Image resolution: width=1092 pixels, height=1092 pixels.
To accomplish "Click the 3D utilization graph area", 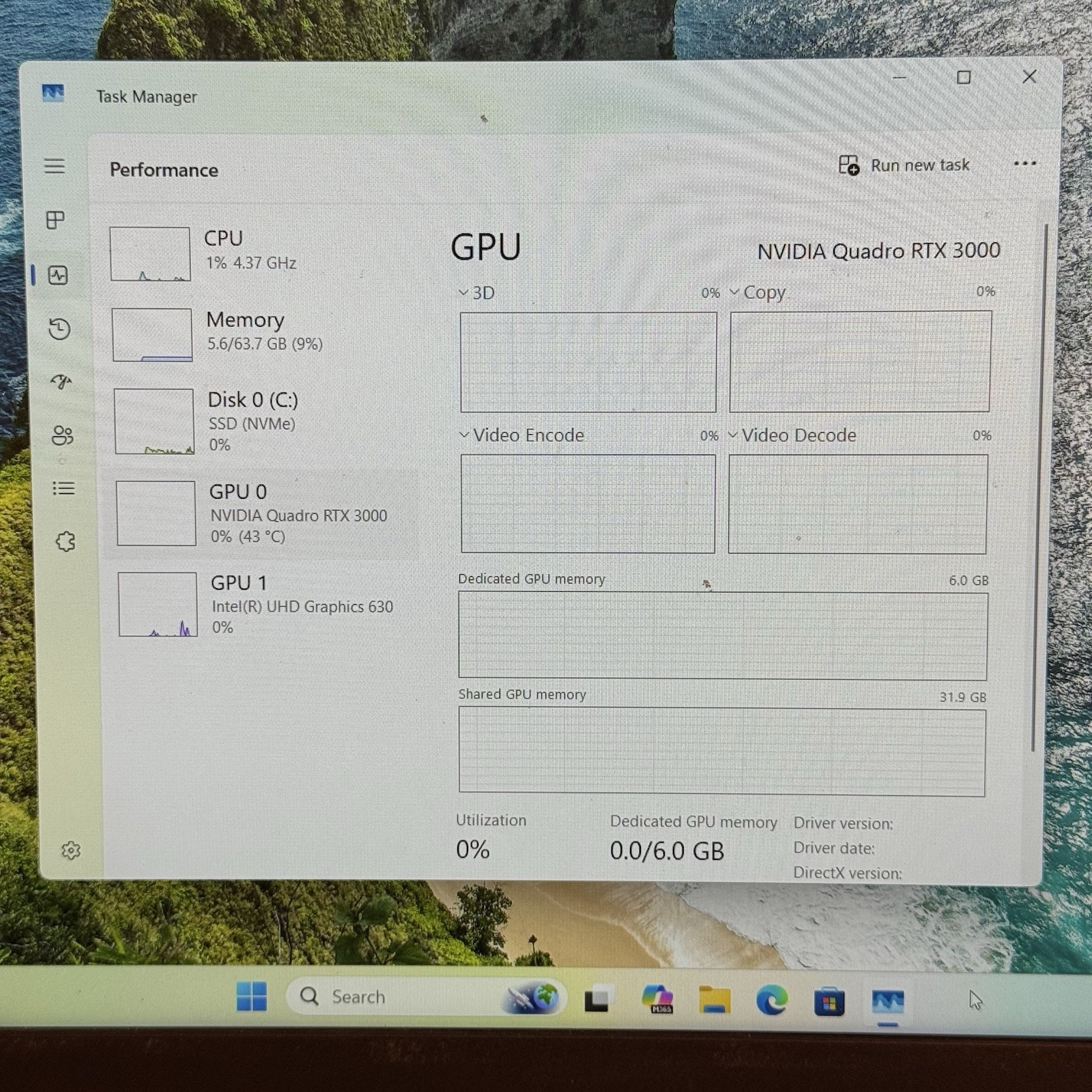I will [x=588, y=362].
